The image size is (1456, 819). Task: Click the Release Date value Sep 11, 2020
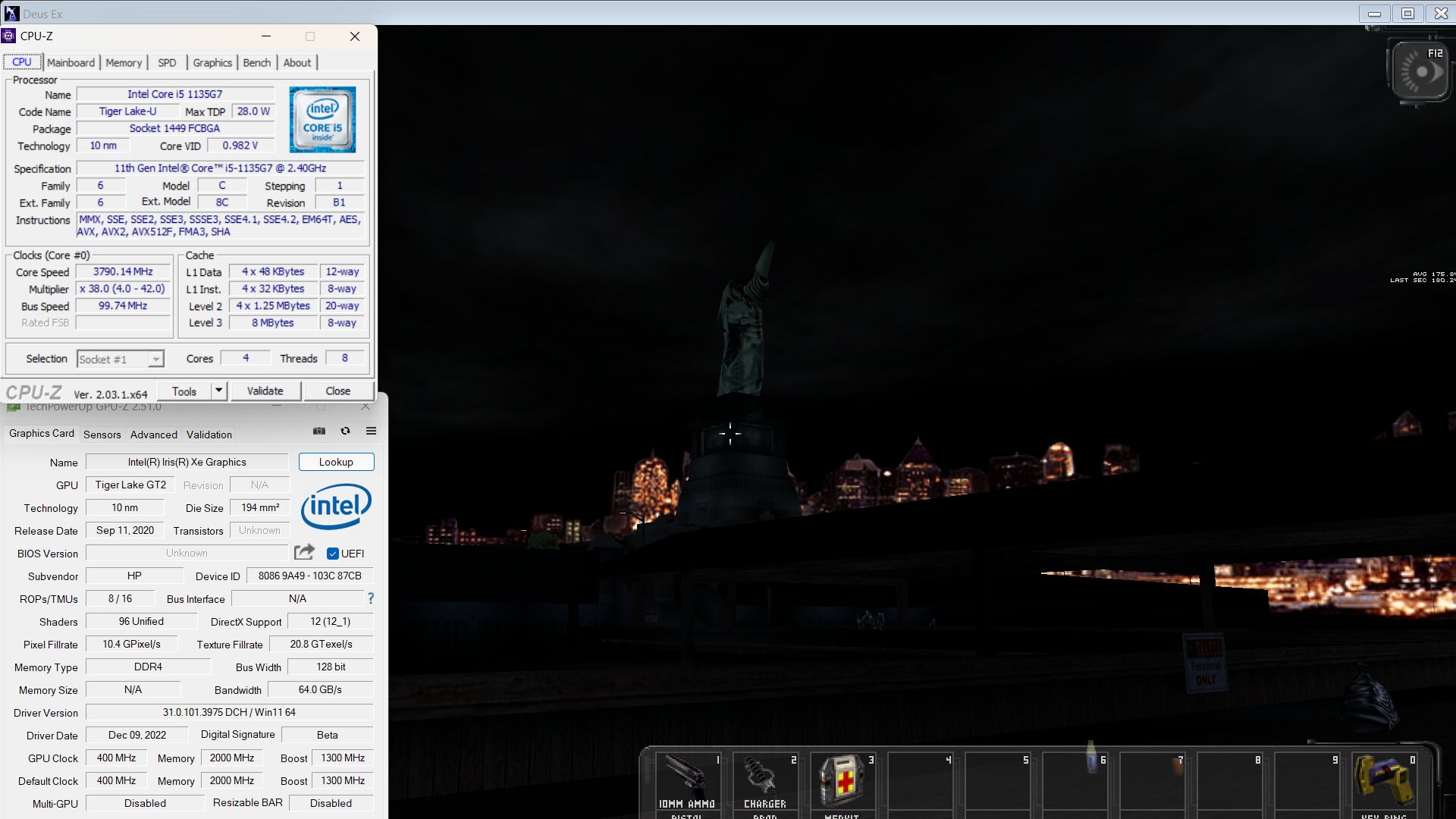pos(125,530)
